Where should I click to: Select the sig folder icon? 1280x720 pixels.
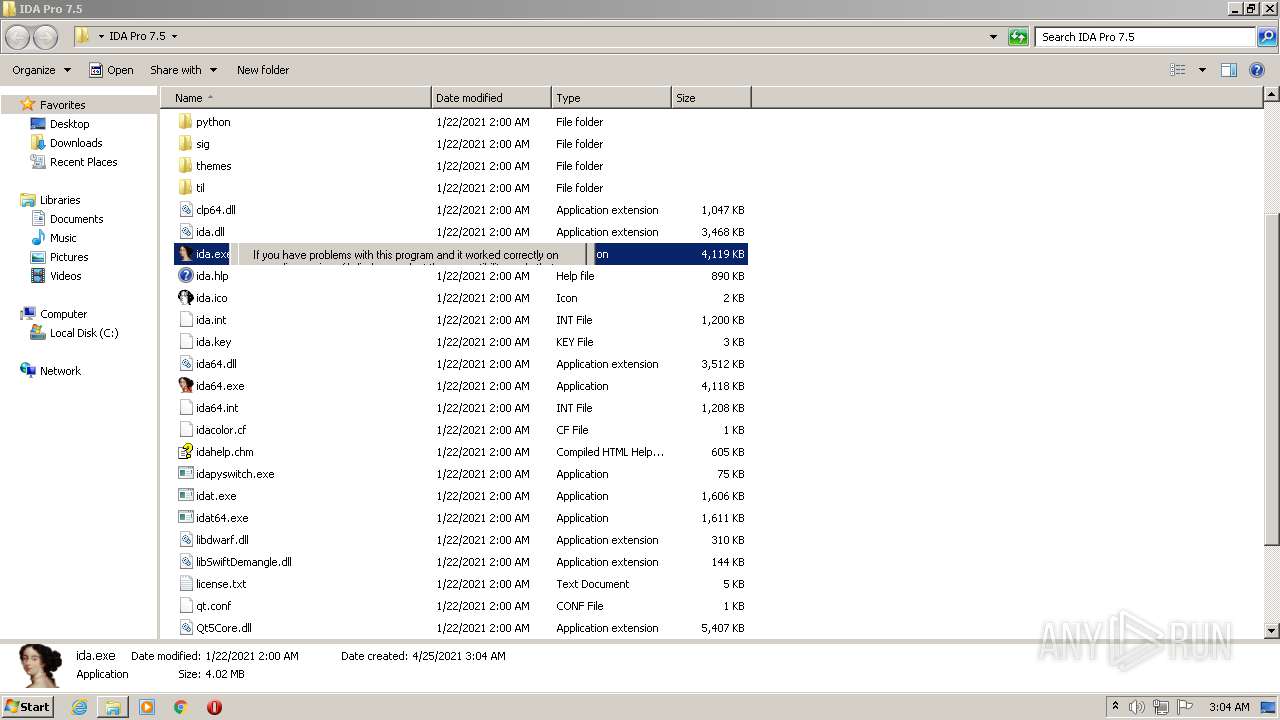coord(185,144)
